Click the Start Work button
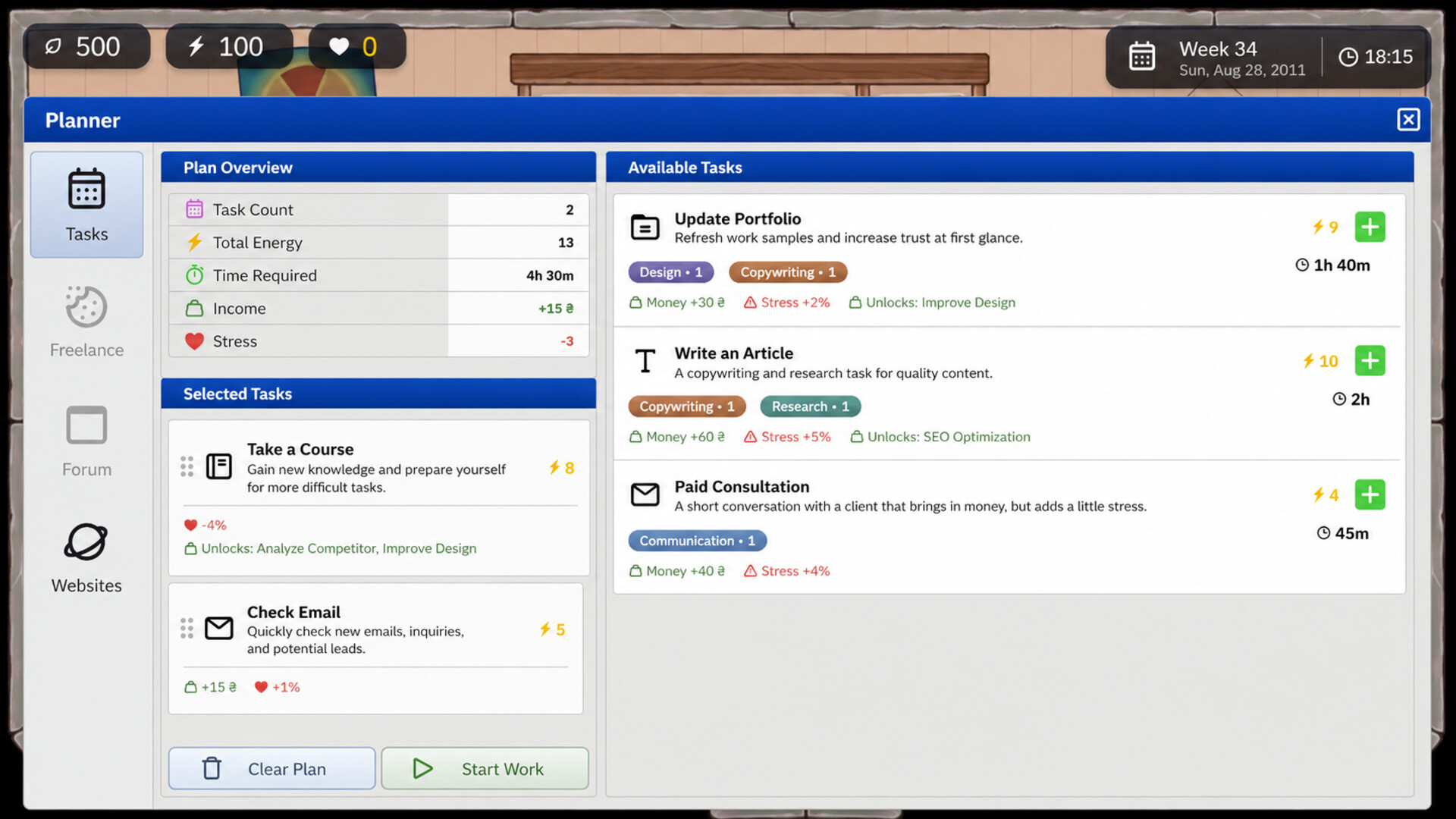Image resolution: width=1456 pixels, height=819 pixels. tap(485, 768)
